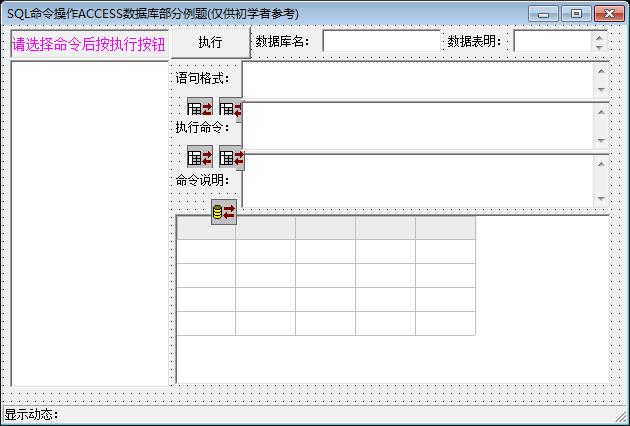Click the 请选择命令后按执行按钮 label
Screen dimensions: 630x426
(x=89, y=45)
